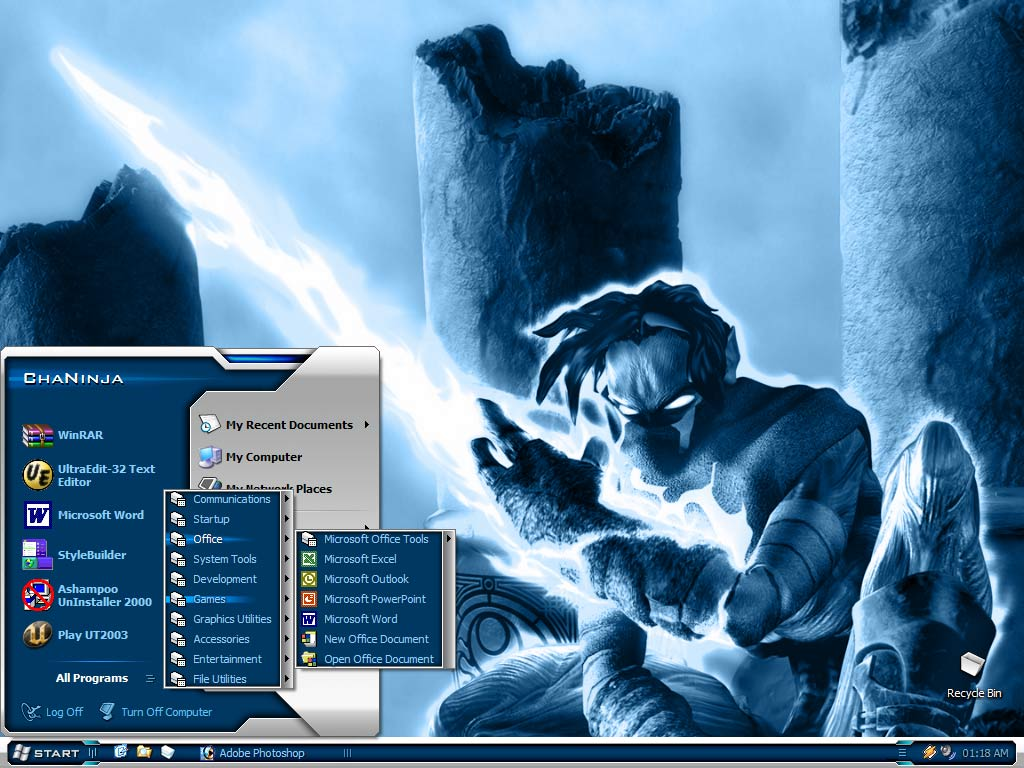Screen dimensions: 1024x768
Task: Select System Tools program folder
Action: (x=229, y=559)
